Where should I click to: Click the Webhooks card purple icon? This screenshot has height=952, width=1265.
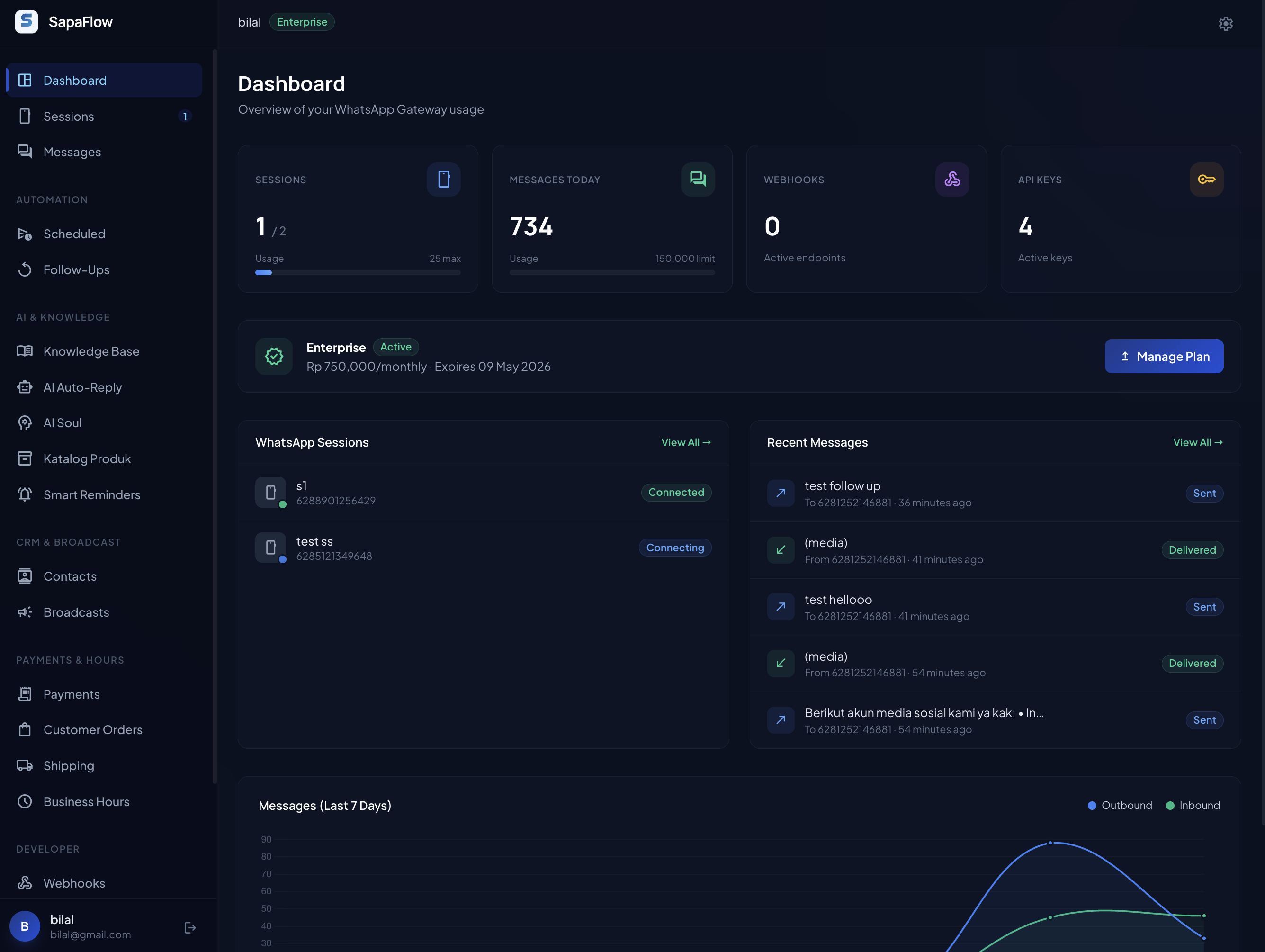(951, 180)
